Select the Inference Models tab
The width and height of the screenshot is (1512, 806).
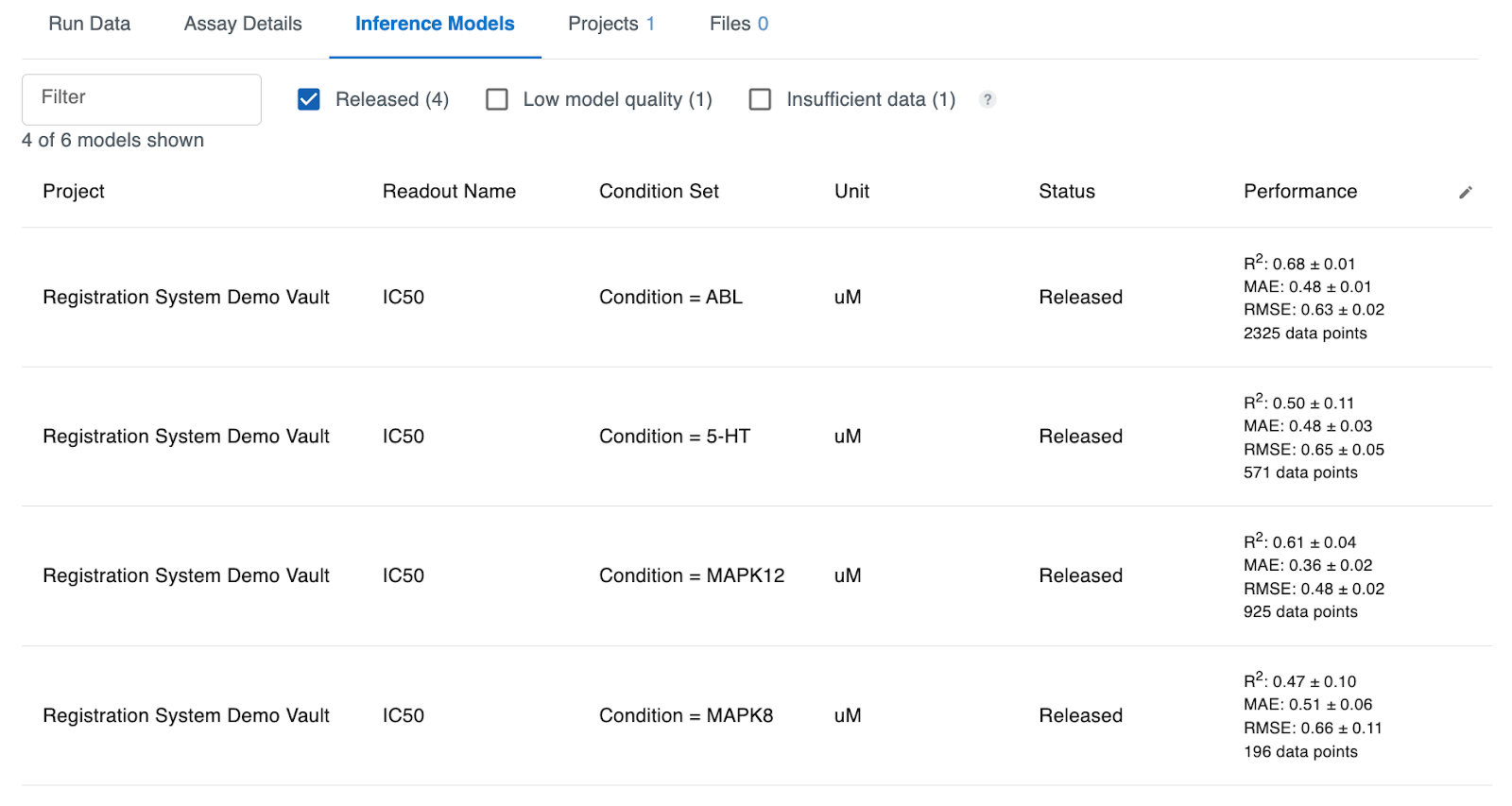click(435, 24)
